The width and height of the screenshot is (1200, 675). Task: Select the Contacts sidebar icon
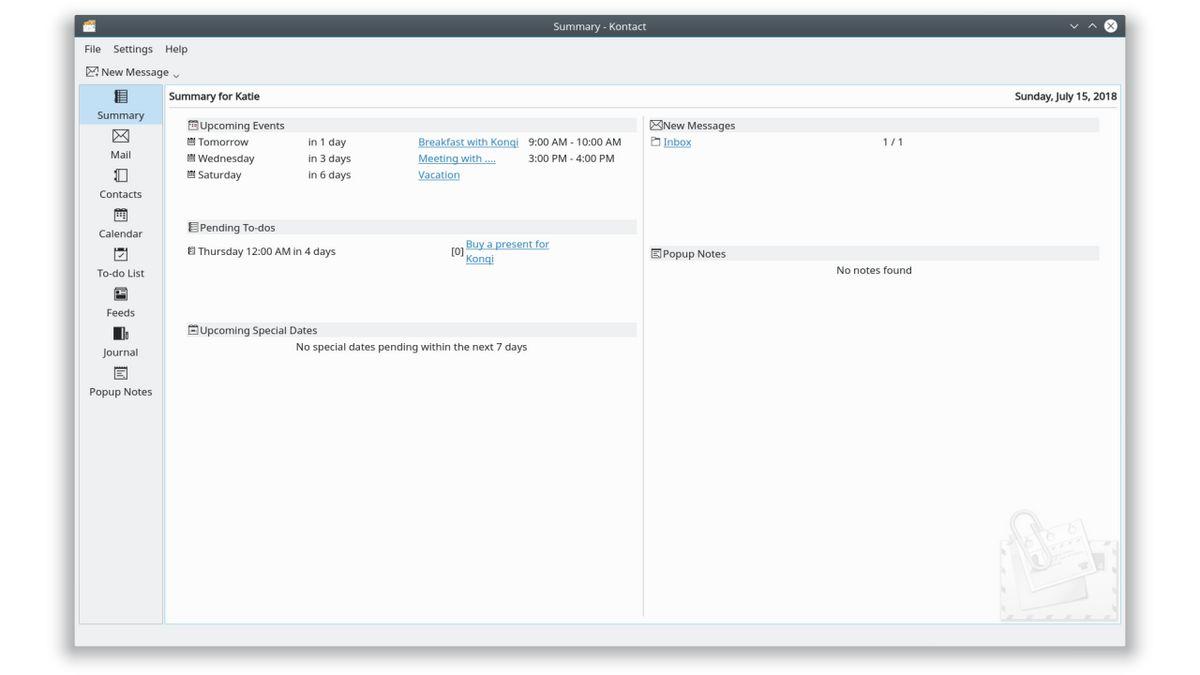(120, 176)
